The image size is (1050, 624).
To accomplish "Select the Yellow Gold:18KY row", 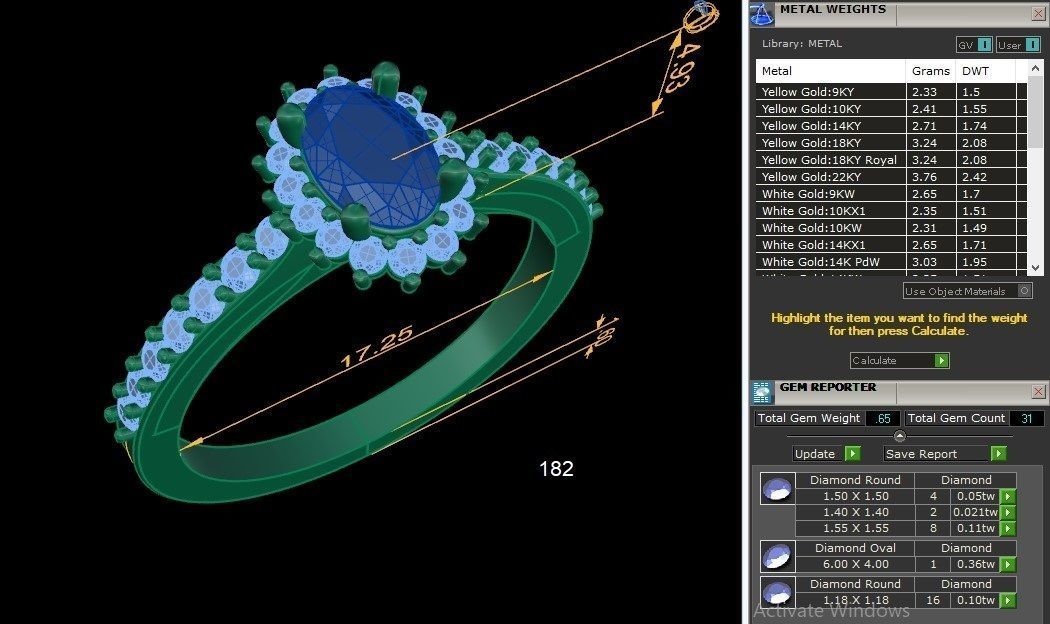I will [891, 143].
